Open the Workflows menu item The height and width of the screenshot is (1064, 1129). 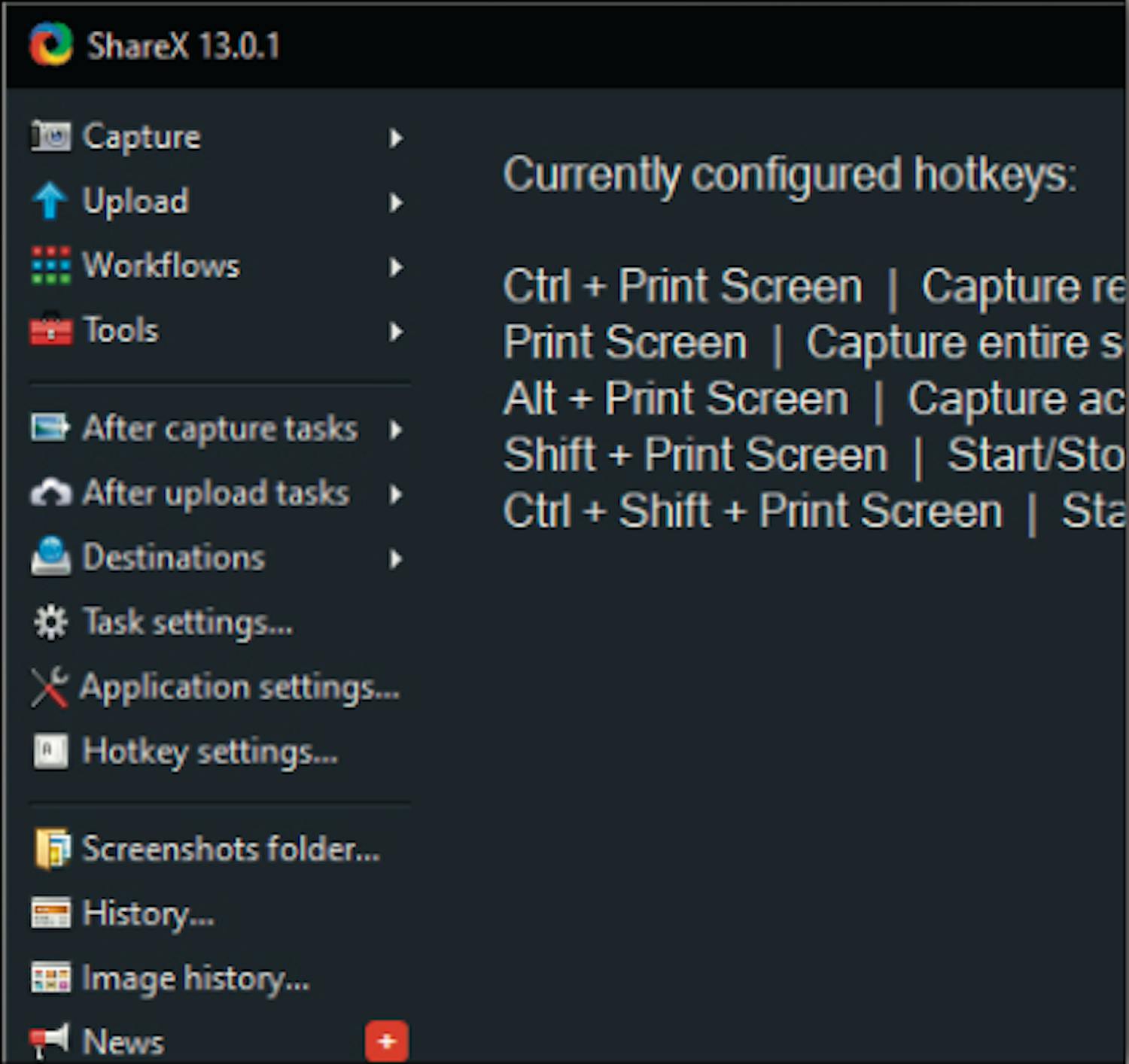(161, 266)
